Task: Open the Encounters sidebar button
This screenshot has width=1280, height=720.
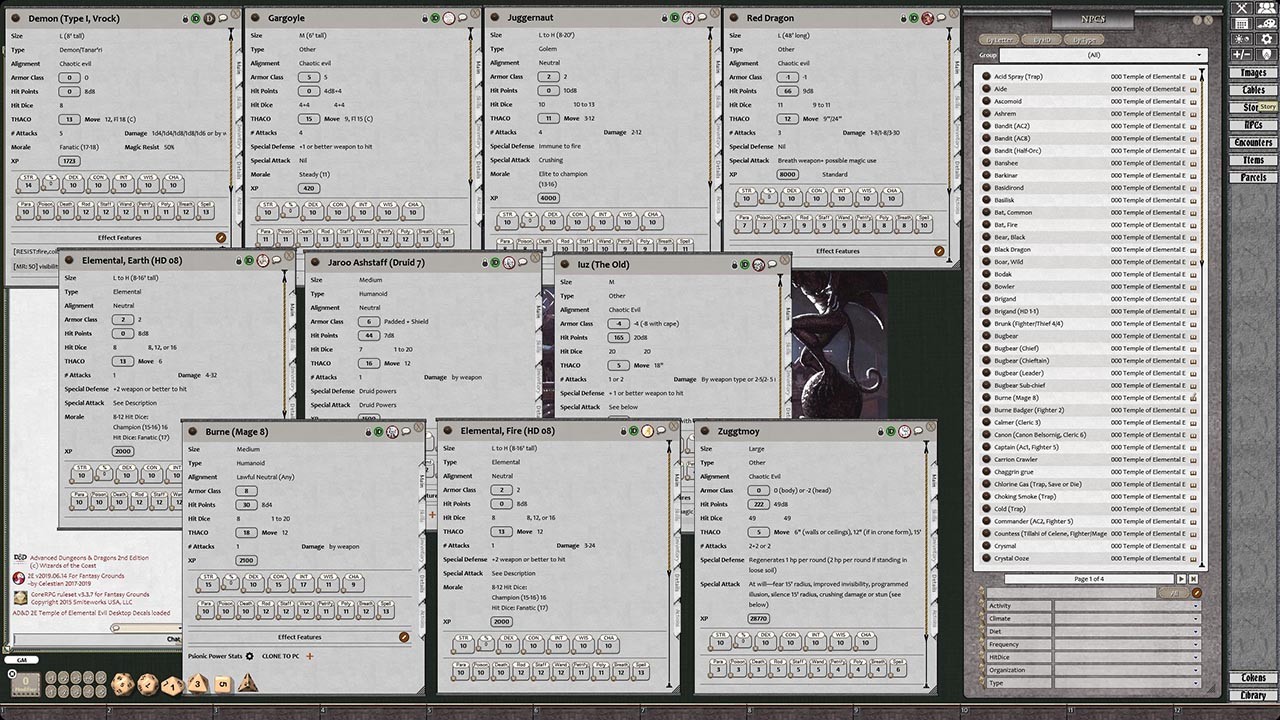Action: pos(1253,143)
